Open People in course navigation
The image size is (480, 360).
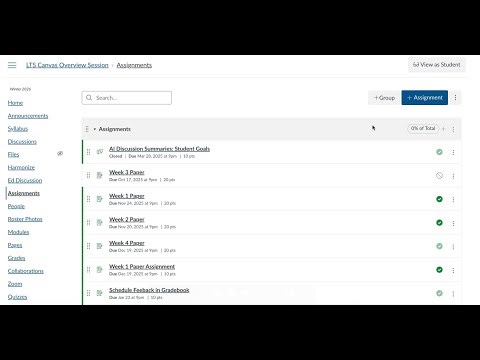point(16,206)
